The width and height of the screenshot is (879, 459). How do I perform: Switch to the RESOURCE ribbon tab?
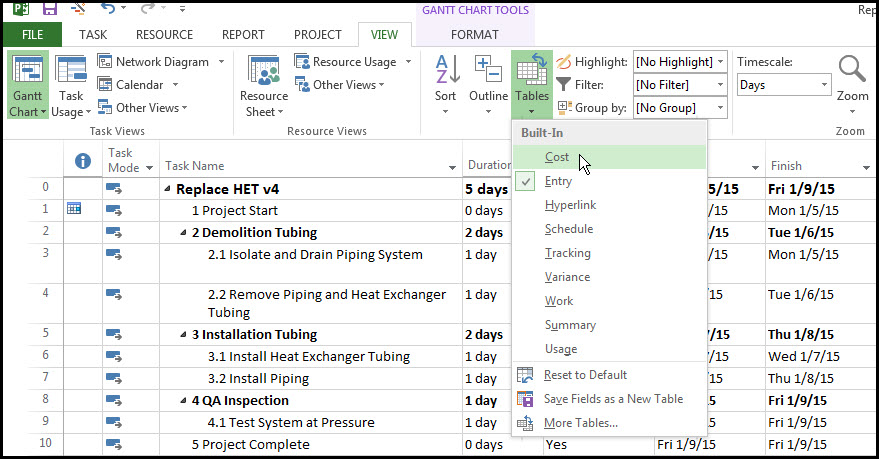pos(164,35)
